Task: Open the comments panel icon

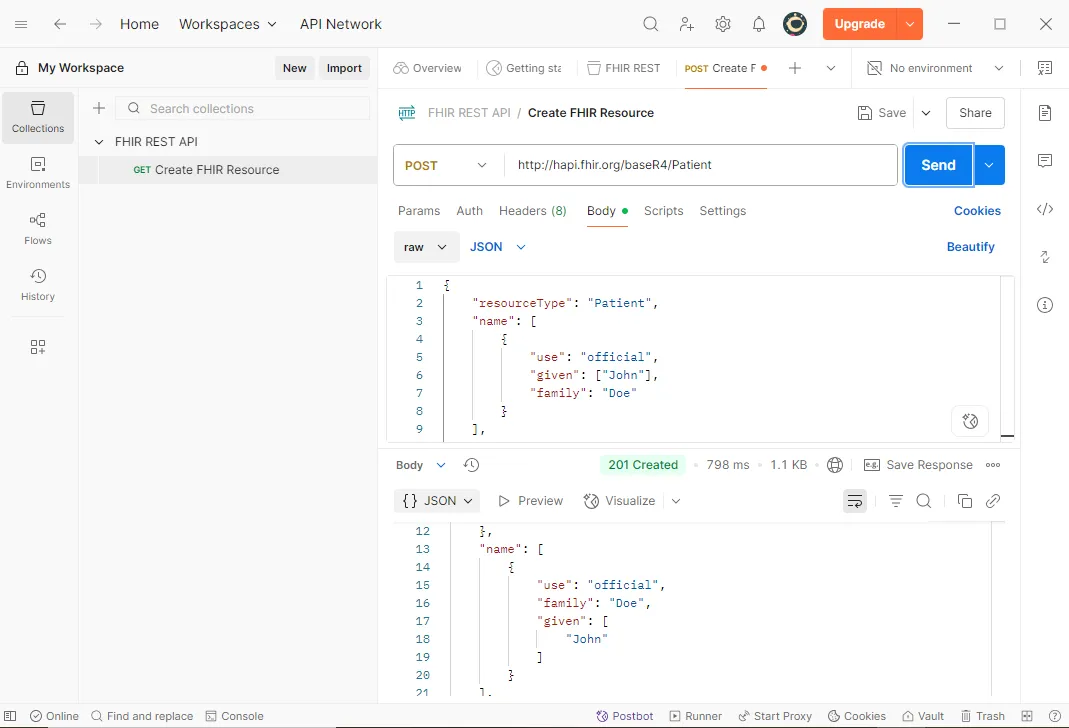Action: tap(1045, 161)
